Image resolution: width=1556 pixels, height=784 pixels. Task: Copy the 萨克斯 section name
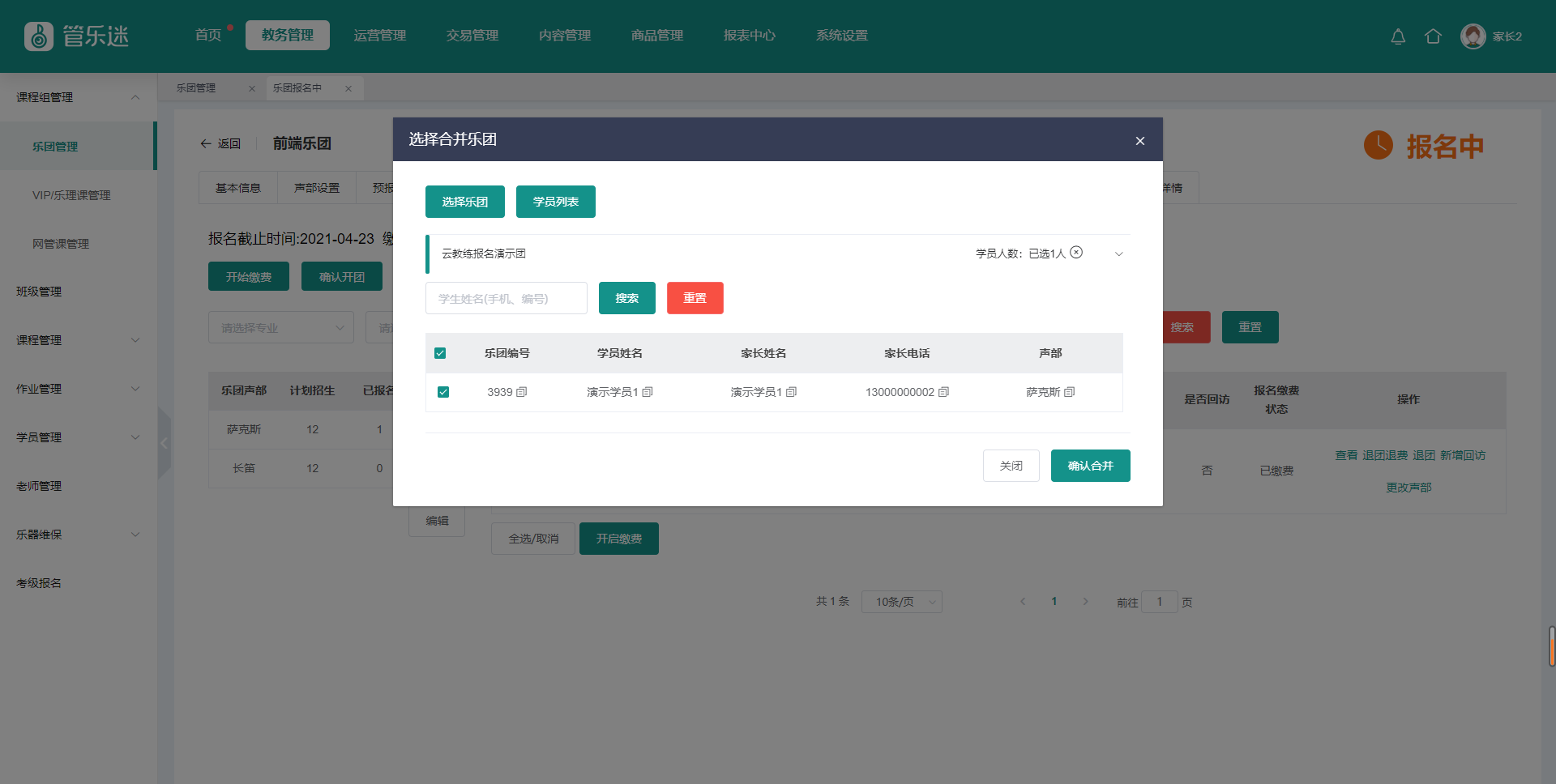1070,392
